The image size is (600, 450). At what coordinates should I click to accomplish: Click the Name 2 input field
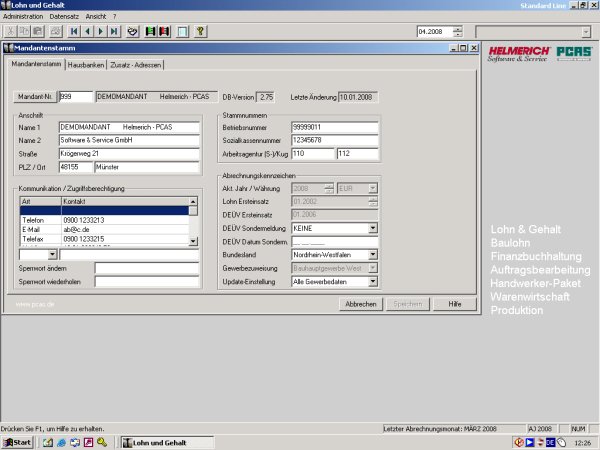pyautogui.click(x=129, y=140)
